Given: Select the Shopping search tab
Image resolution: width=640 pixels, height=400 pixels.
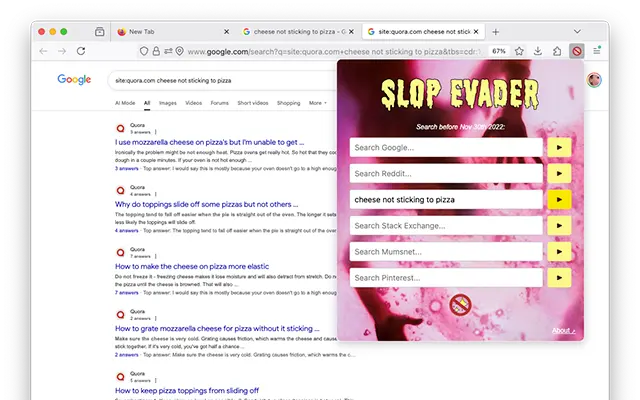Looking at the screenshot, I should pos(288,103).
